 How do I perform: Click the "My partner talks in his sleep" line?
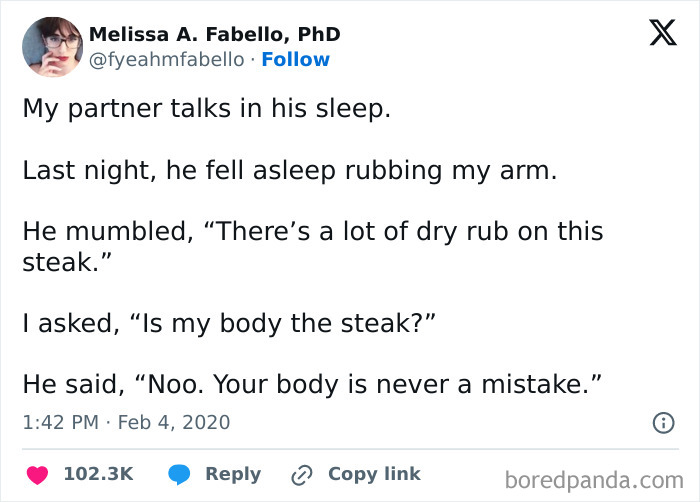[207, 108]
